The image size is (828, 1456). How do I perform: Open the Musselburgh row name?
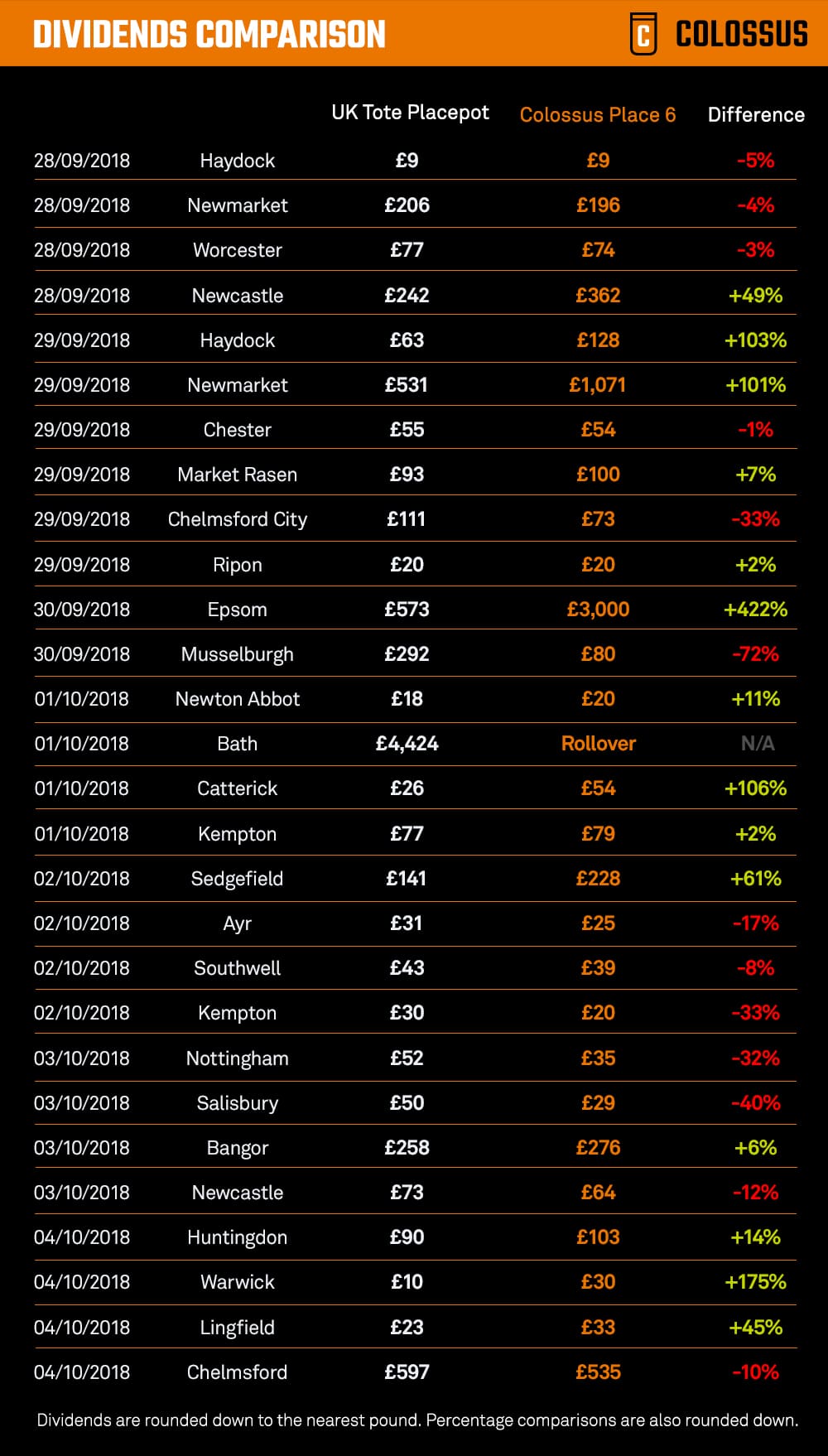[x=237, y=654]
